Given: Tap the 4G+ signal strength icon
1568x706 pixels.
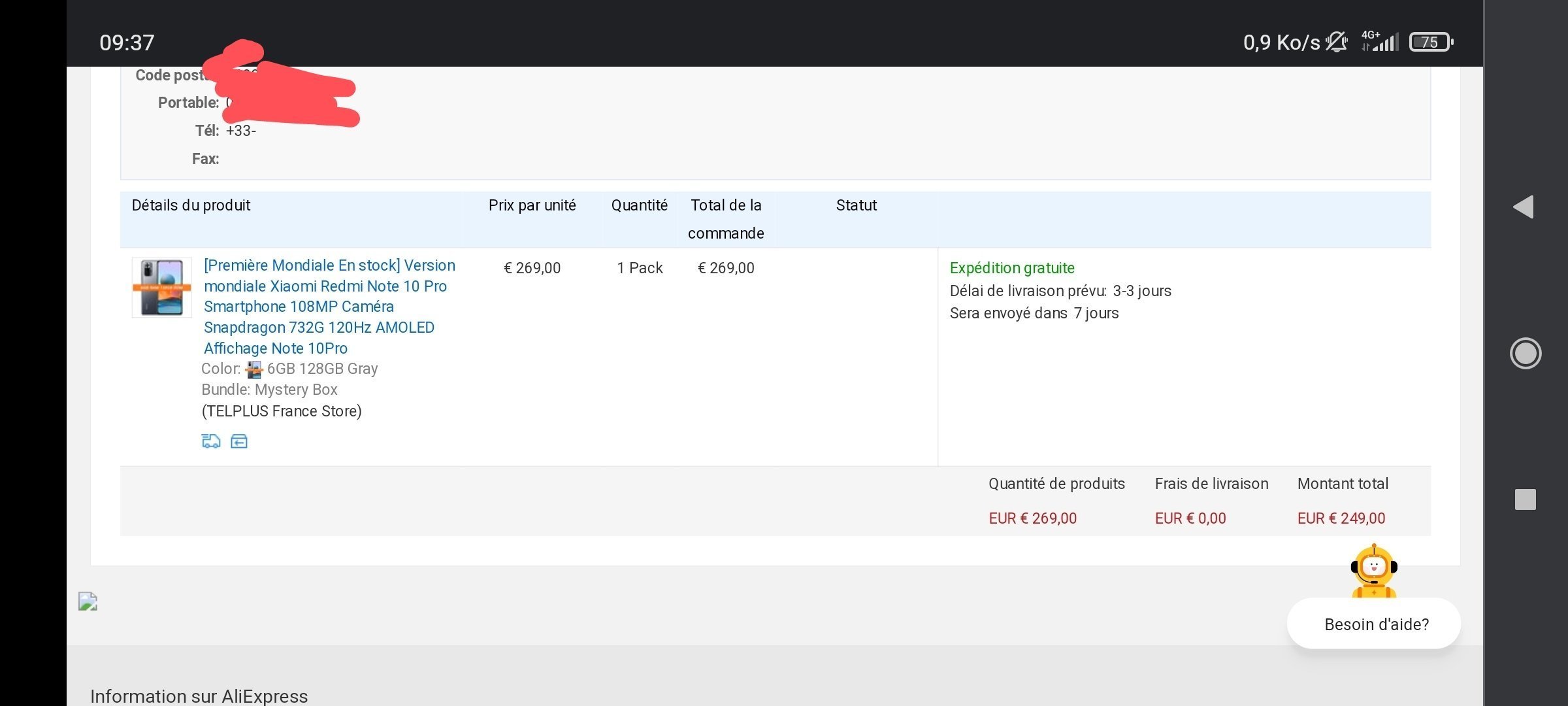Looking at the screenshot, I should 1380,42.
